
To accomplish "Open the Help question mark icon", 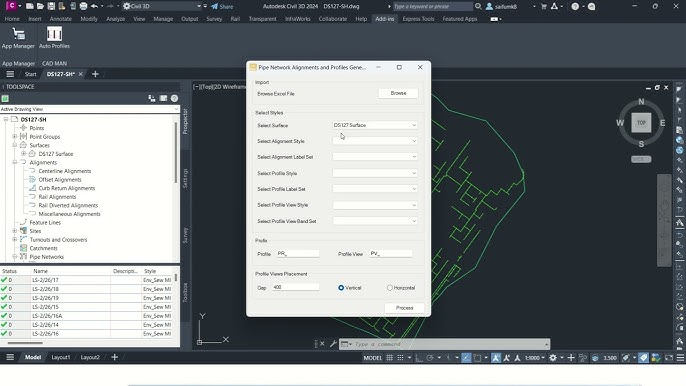I will pos(575,6).
